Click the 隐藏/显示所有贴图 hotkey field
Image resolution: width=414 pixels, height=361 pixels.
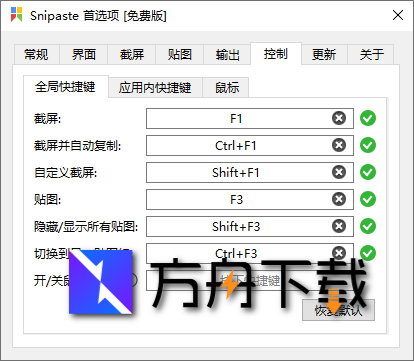(250, 226)
